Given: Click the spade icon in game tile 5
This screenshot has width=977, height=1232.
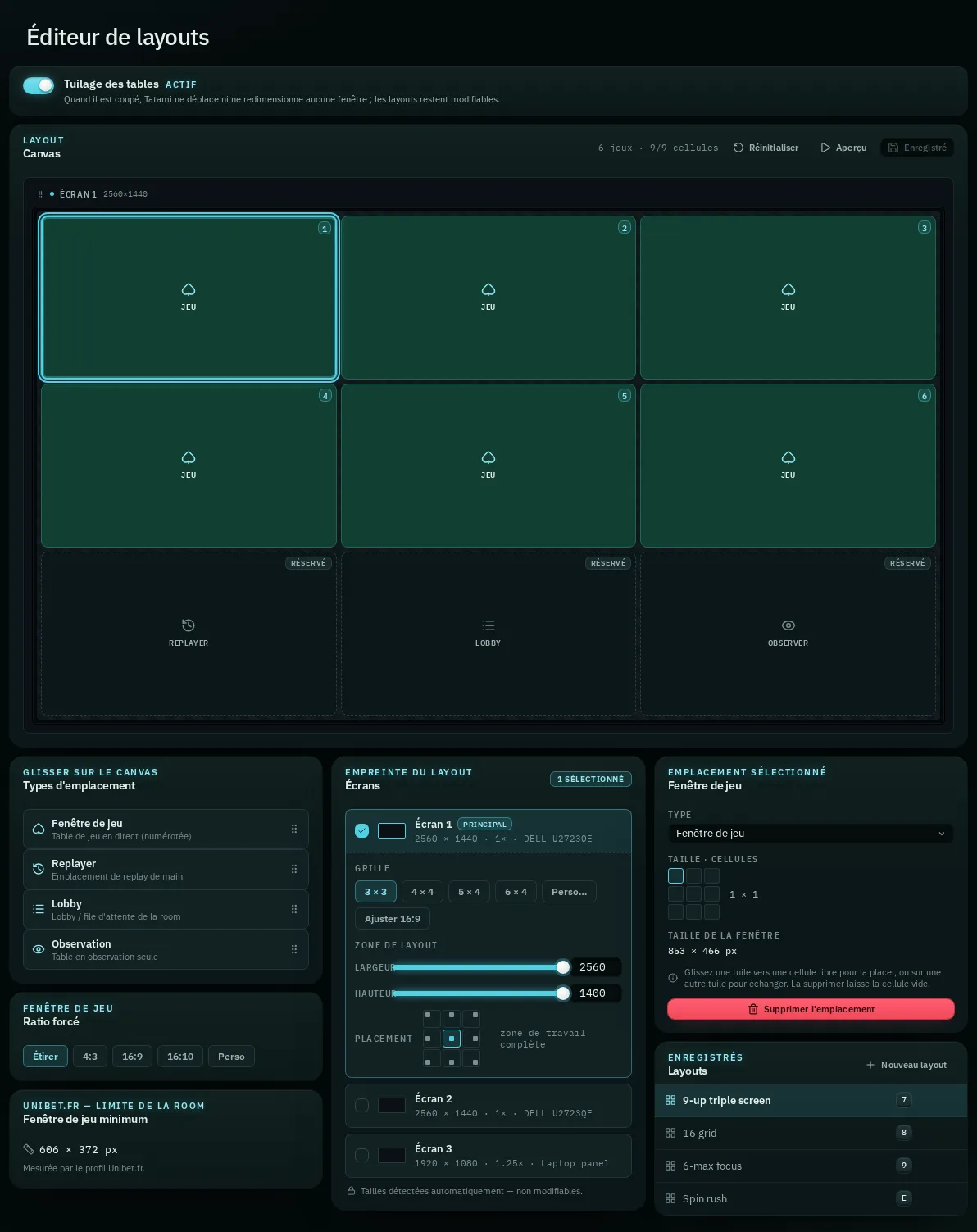Looking at the screenshot, I should 489,457.
